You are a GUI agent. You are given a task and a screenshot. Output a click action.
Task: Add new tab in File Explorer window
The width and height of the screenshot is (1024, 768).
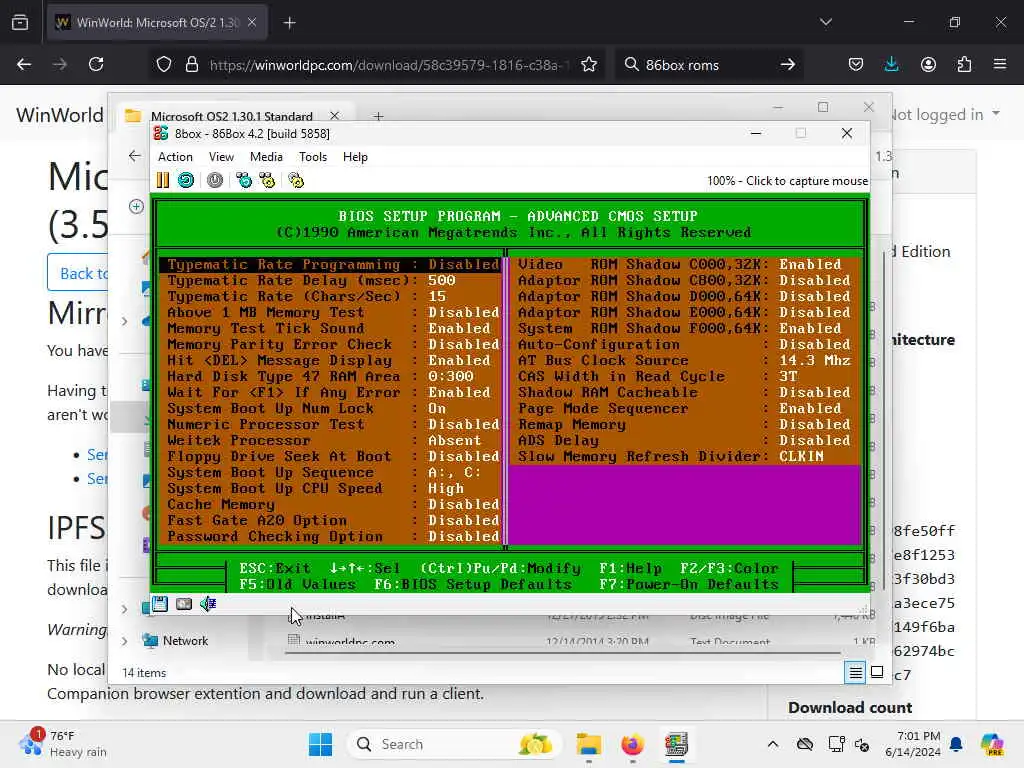(378, 116)
